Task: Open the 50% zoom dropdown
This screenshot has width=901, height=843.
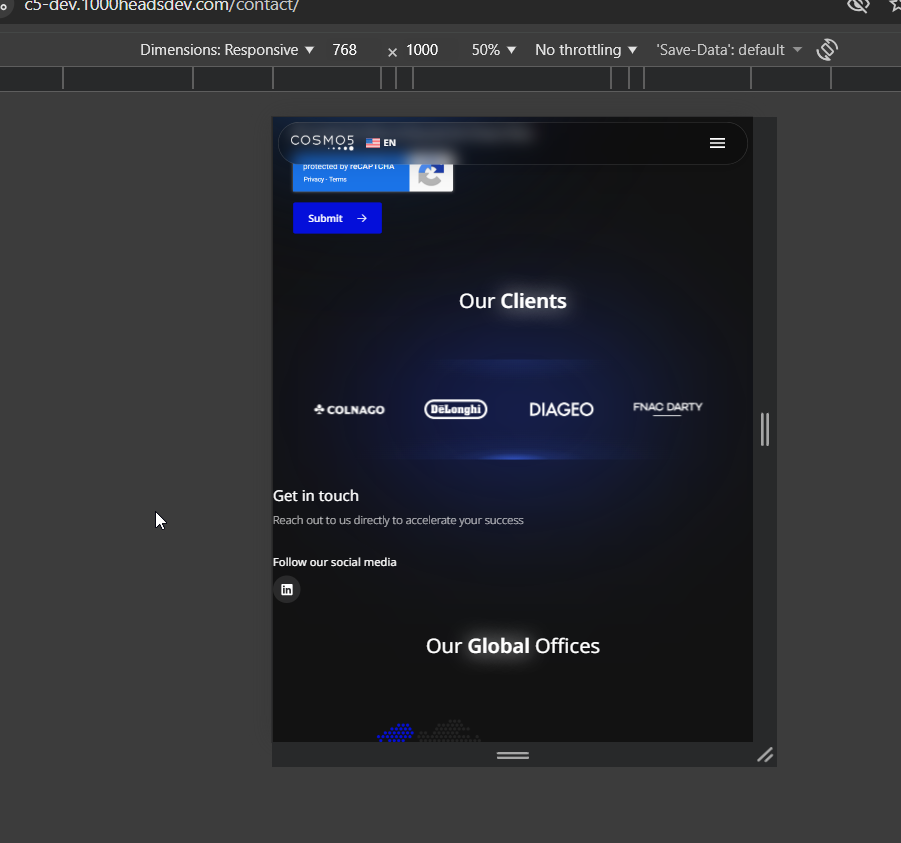Action: 493,50
